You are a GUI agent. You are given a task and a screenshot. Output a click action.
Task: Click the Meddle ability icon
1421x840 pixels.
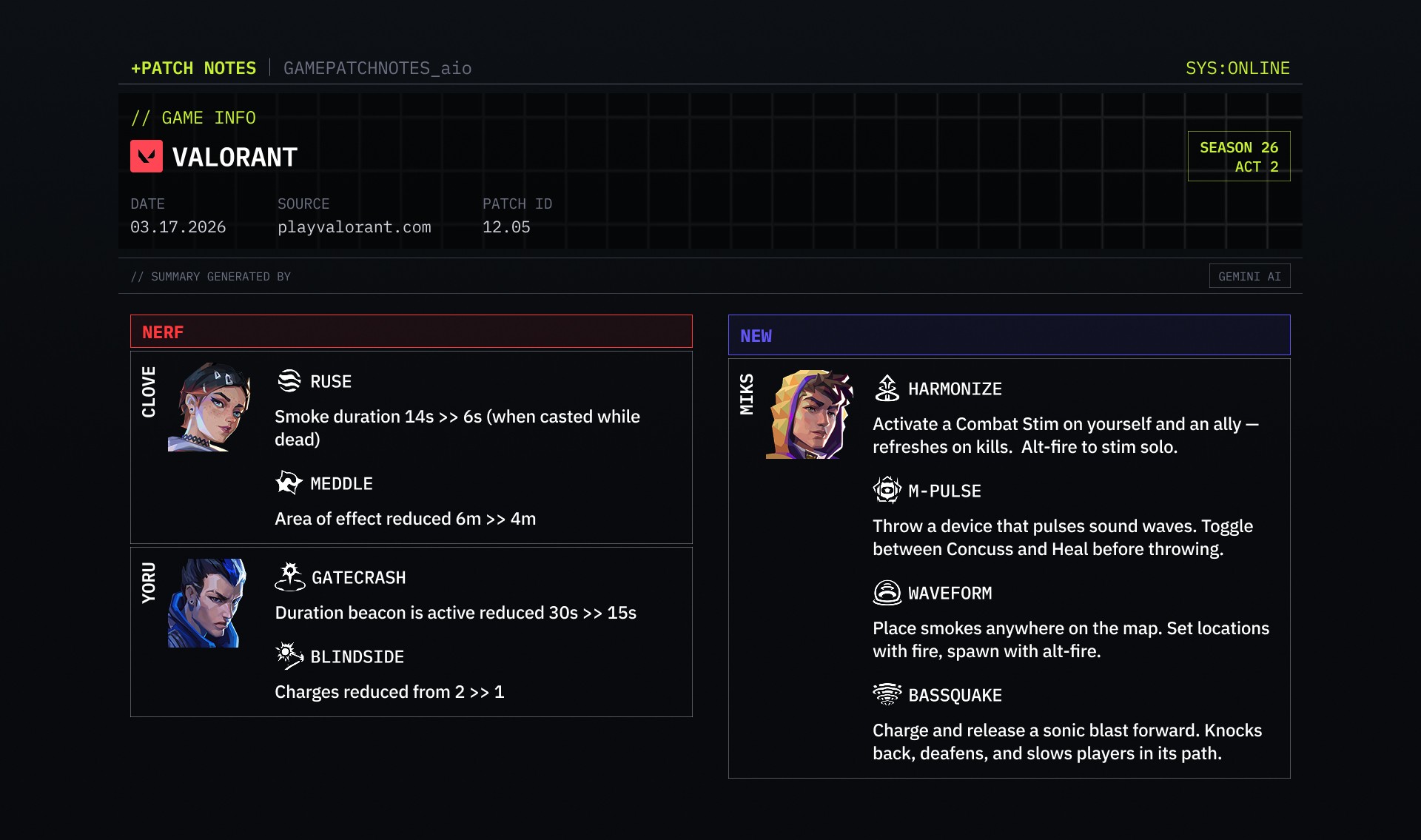[x=289, y=483]
